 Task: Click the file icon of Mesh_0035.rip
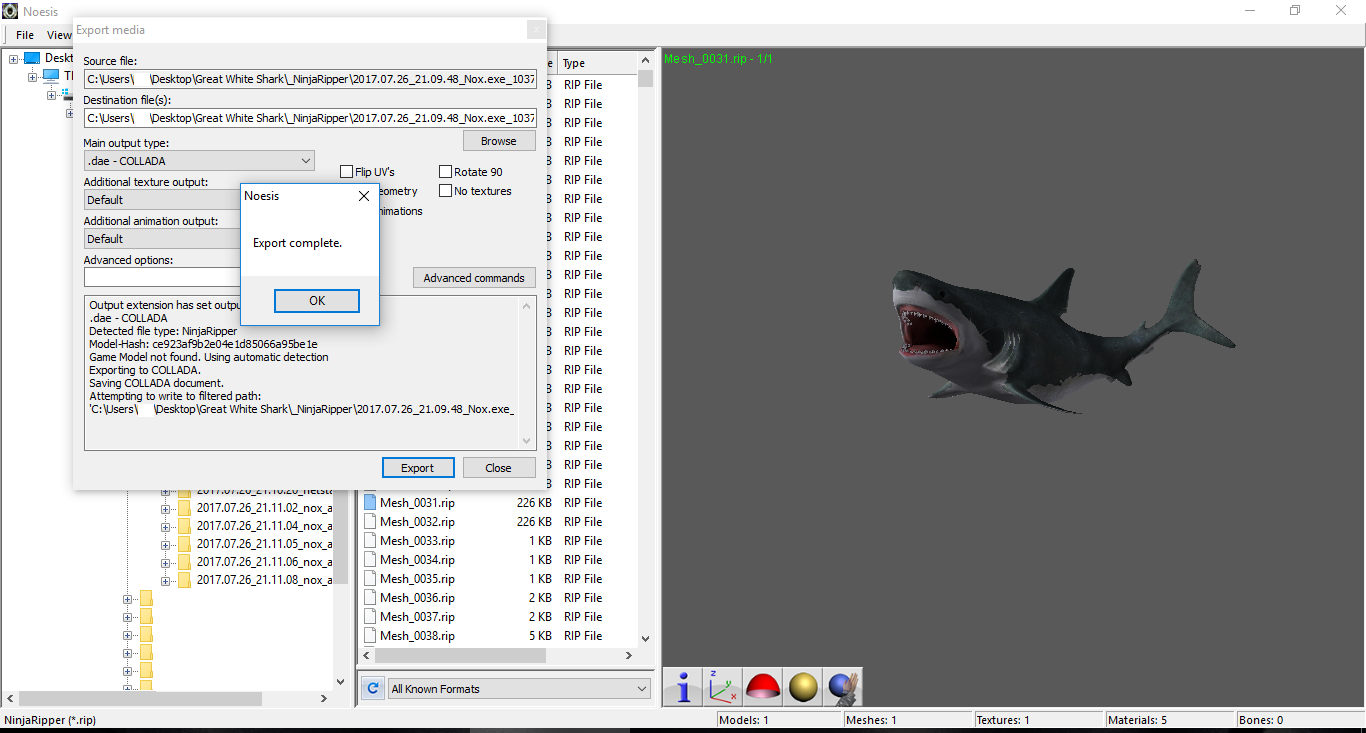tap(369, 578)
